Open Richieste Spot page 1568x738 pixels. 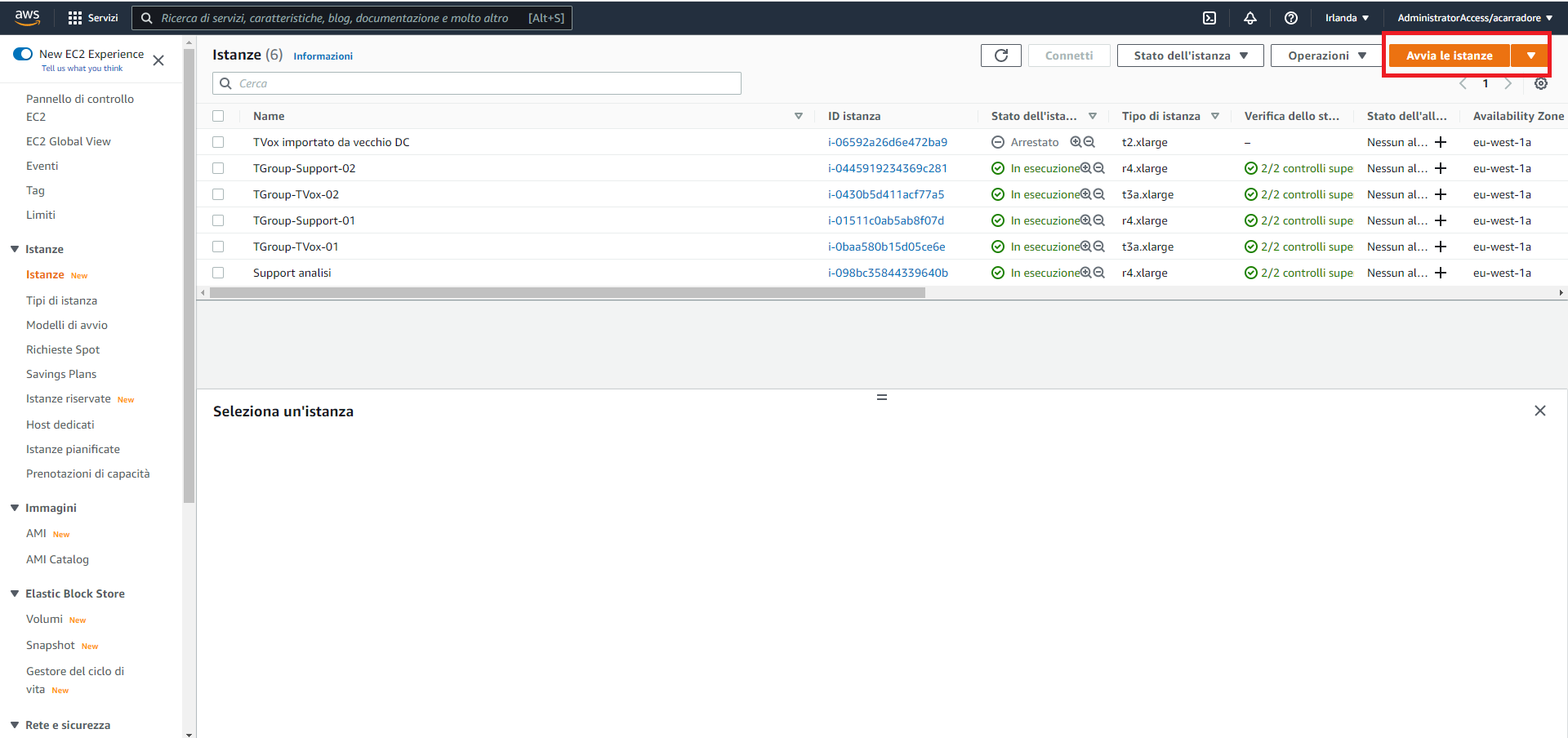click(63, 349)
